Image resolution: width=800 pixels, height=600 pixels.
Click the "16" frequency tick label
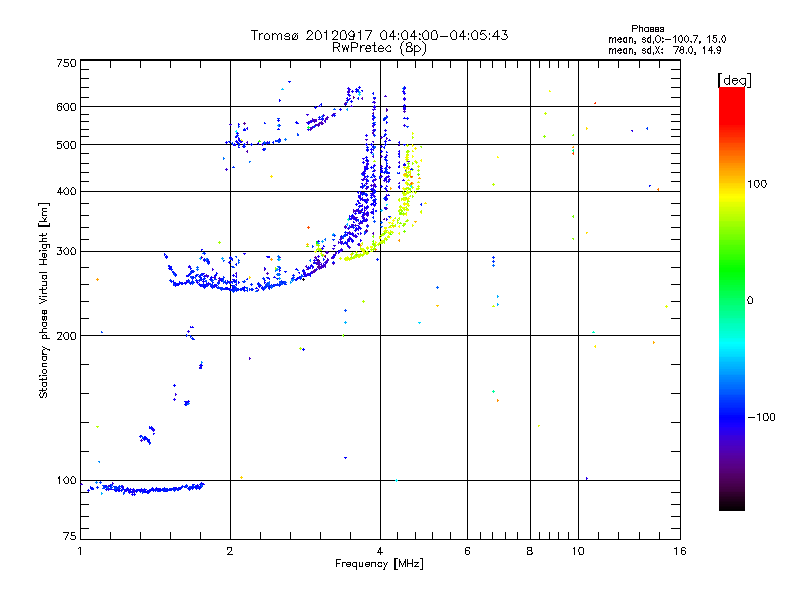(680, 551)
